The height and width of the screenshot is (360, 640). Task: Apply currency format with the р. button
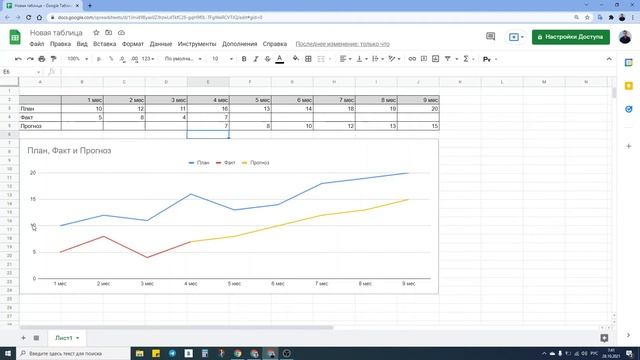click(x=99, y=59)
